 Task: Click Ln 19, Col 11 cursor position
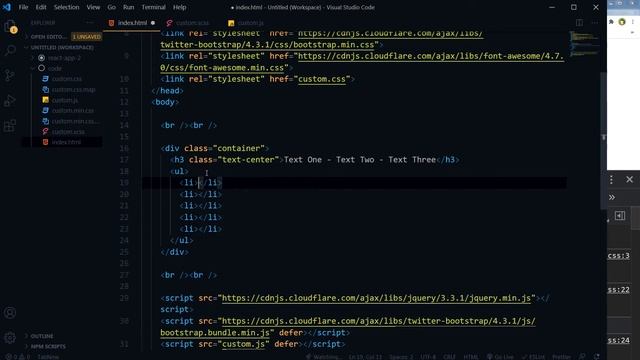click(x=365, y=357)
